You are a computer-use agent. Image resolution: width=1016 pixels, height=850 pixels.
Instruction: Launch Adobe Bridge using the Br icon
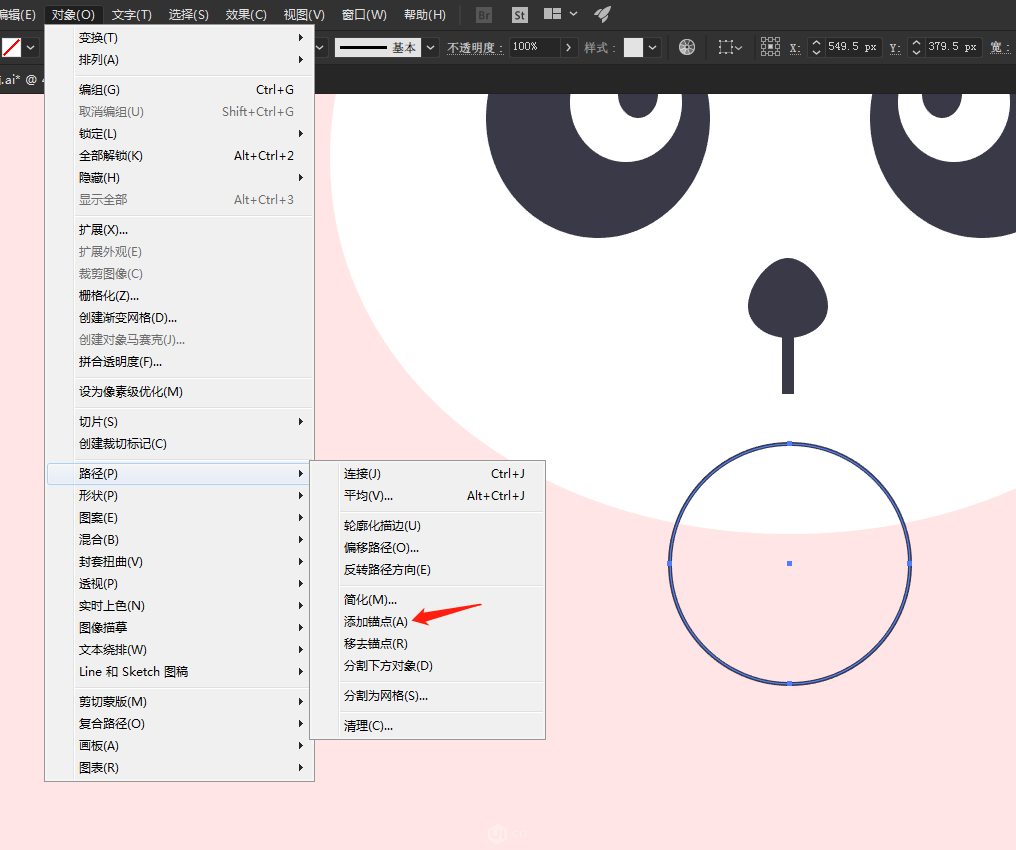[484, 15]
